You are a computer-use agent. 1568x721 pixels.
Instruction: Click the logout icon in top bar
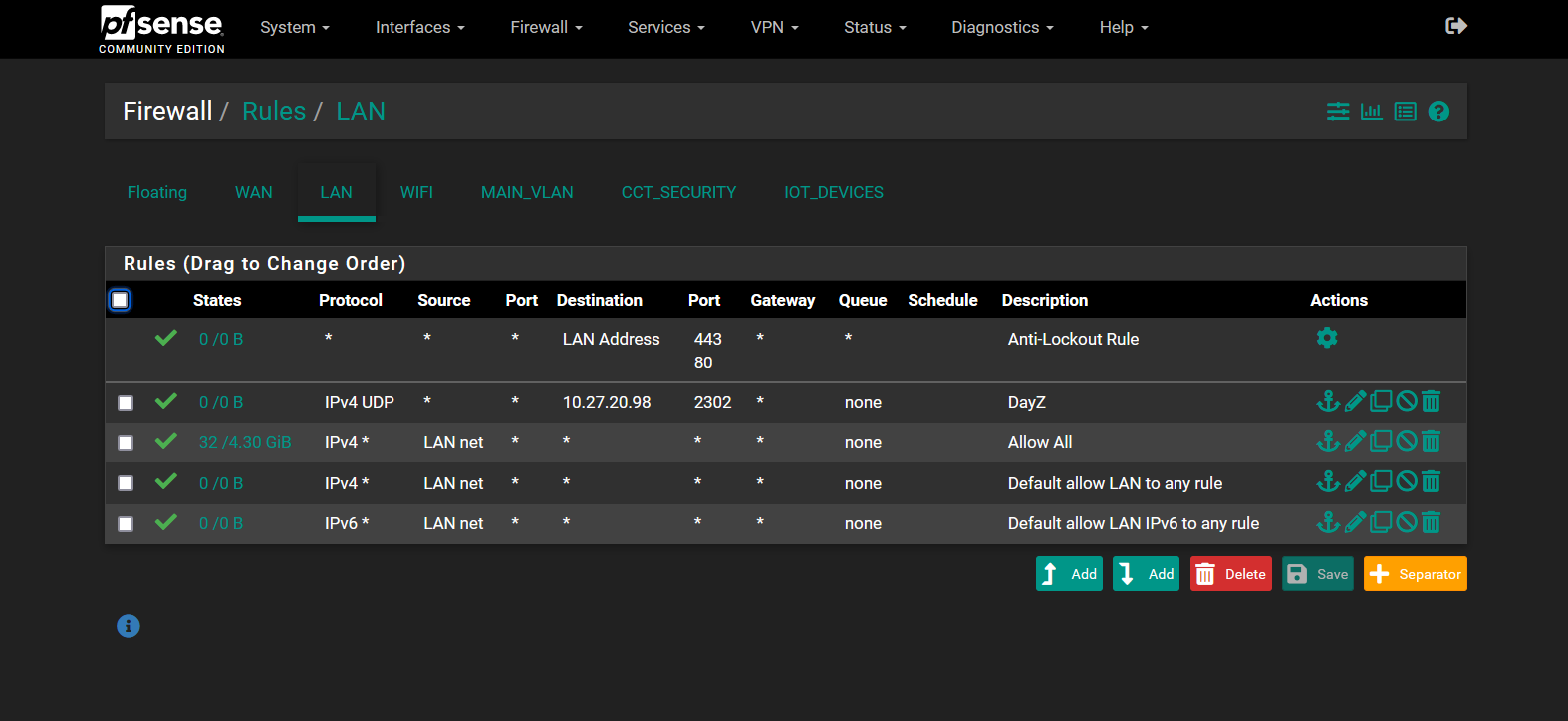click(x=1456, y=26)
